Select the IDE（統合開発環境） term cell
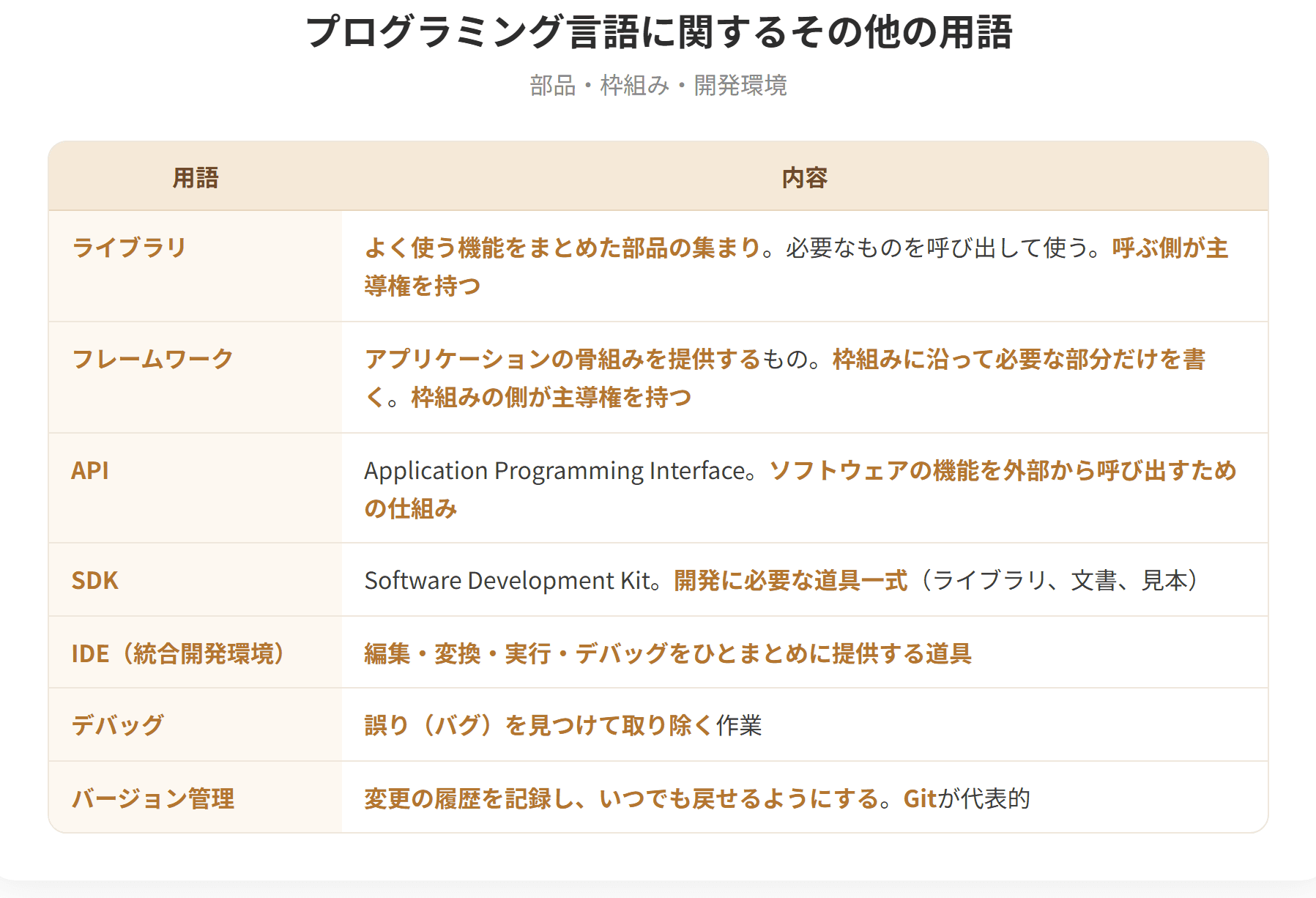Viewport: 1316px width, 898px height. (196, 652)
